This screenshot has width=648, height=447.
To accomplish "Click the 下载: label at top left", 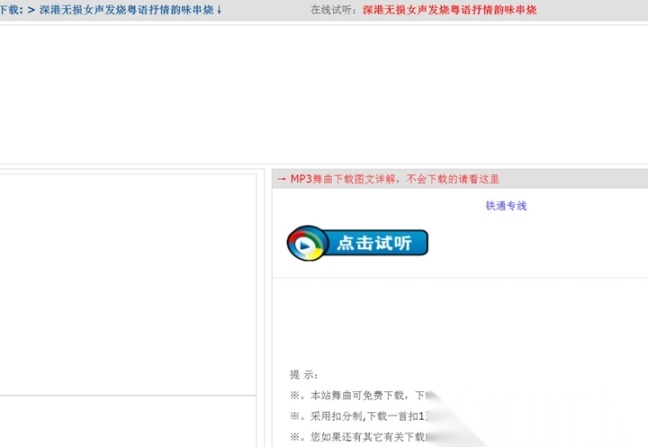I will coord(11,10).
